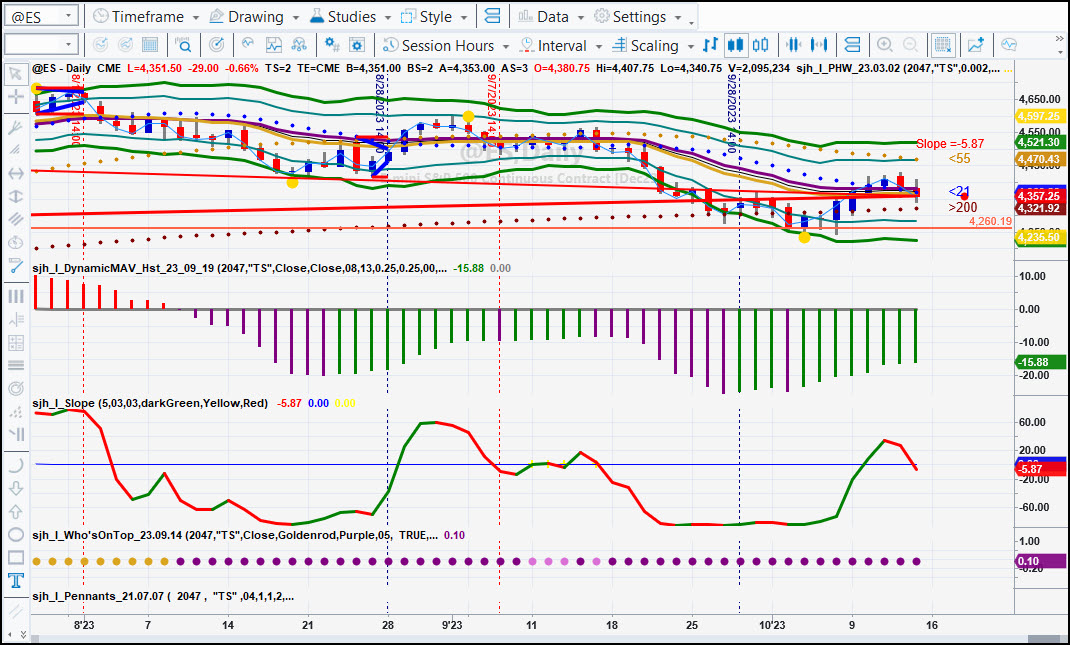Open the Studies menu
1070x645 pixels.
pyautogui.click(x=342, y=16)
